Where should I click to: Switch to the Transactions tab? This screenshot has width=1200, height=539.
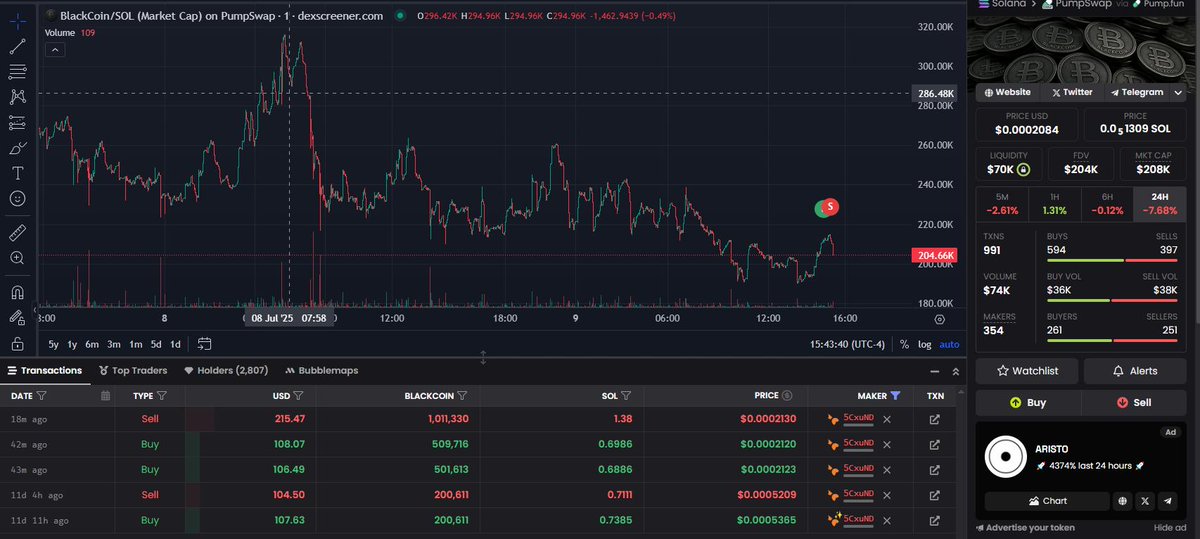click(45, 371)
